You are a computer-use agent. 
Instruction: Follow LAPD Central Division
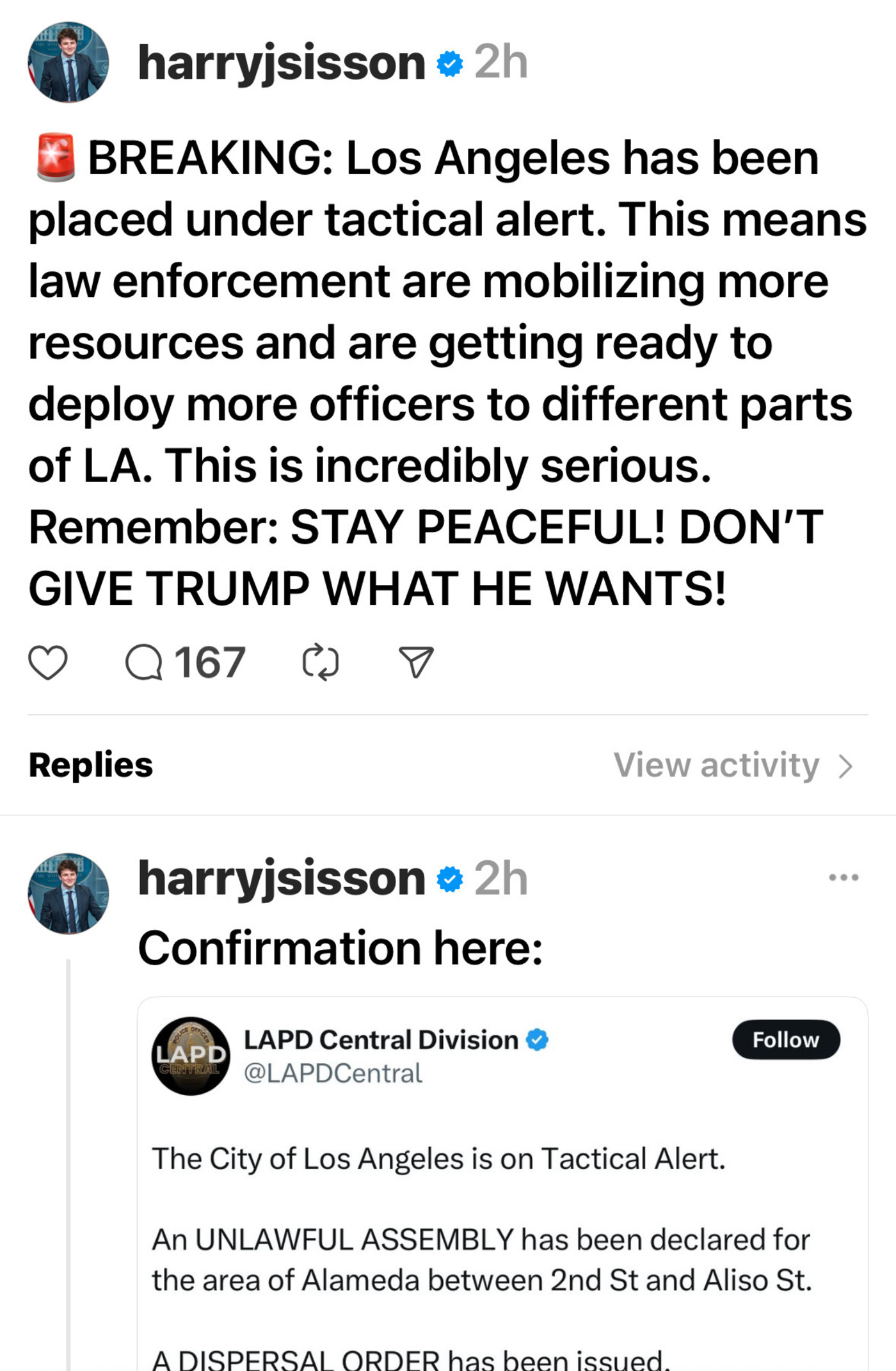tap(786, 1039)
